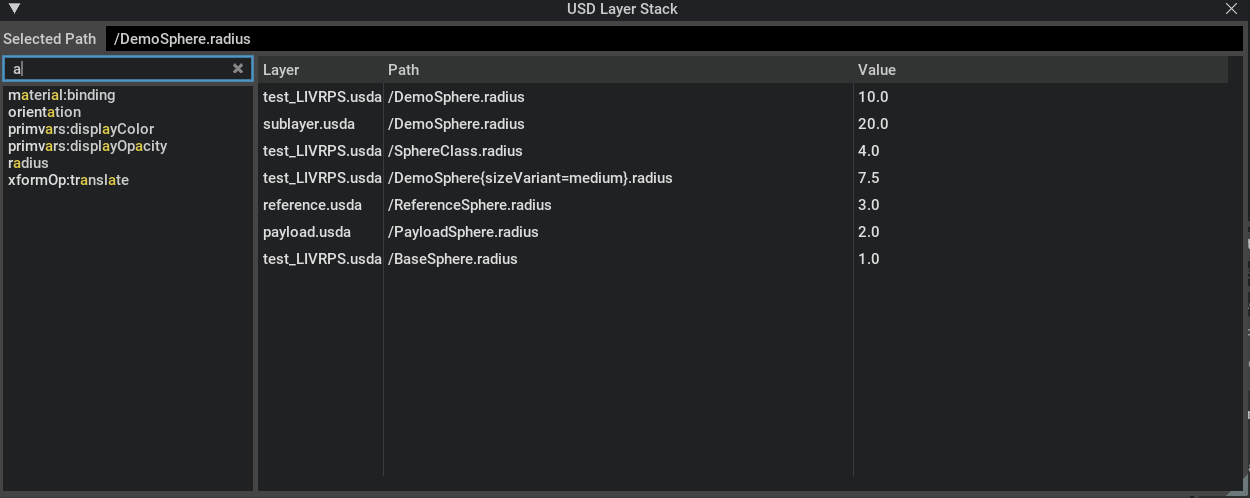
Task: Select payload.usda layer row
Action: tap(306, 232)
